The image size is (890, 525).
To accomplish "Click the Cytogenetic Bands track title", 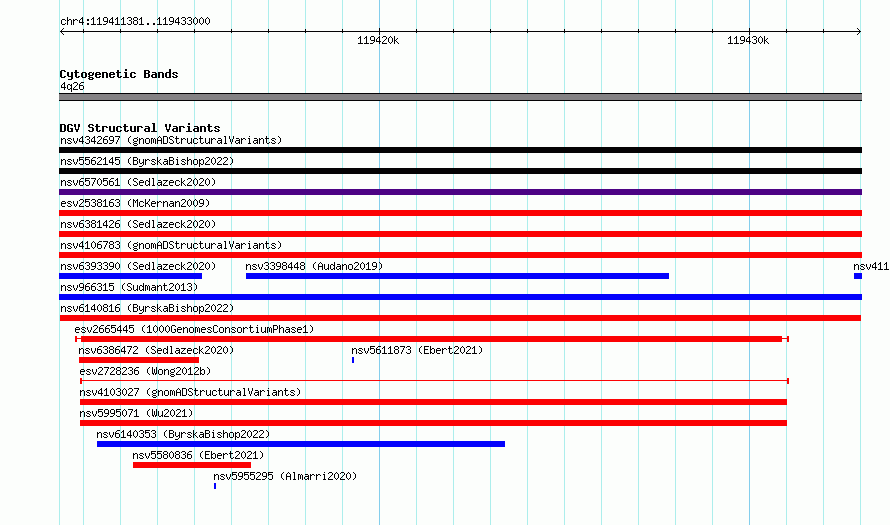I will [x=119, y=74].
